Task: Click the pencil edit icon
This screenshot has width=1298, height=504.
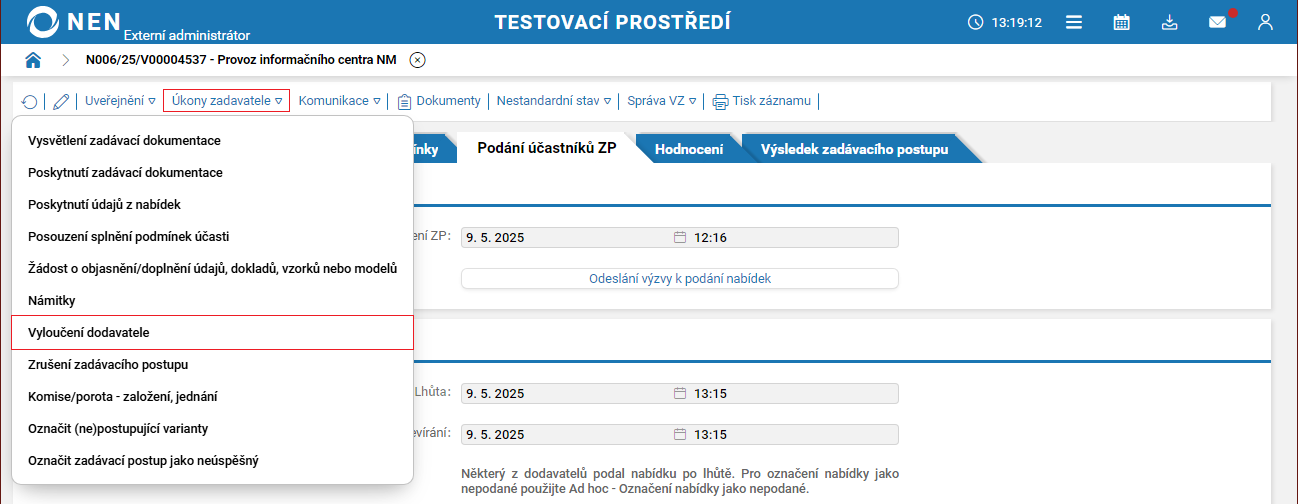Action: [x=61, y=101]
